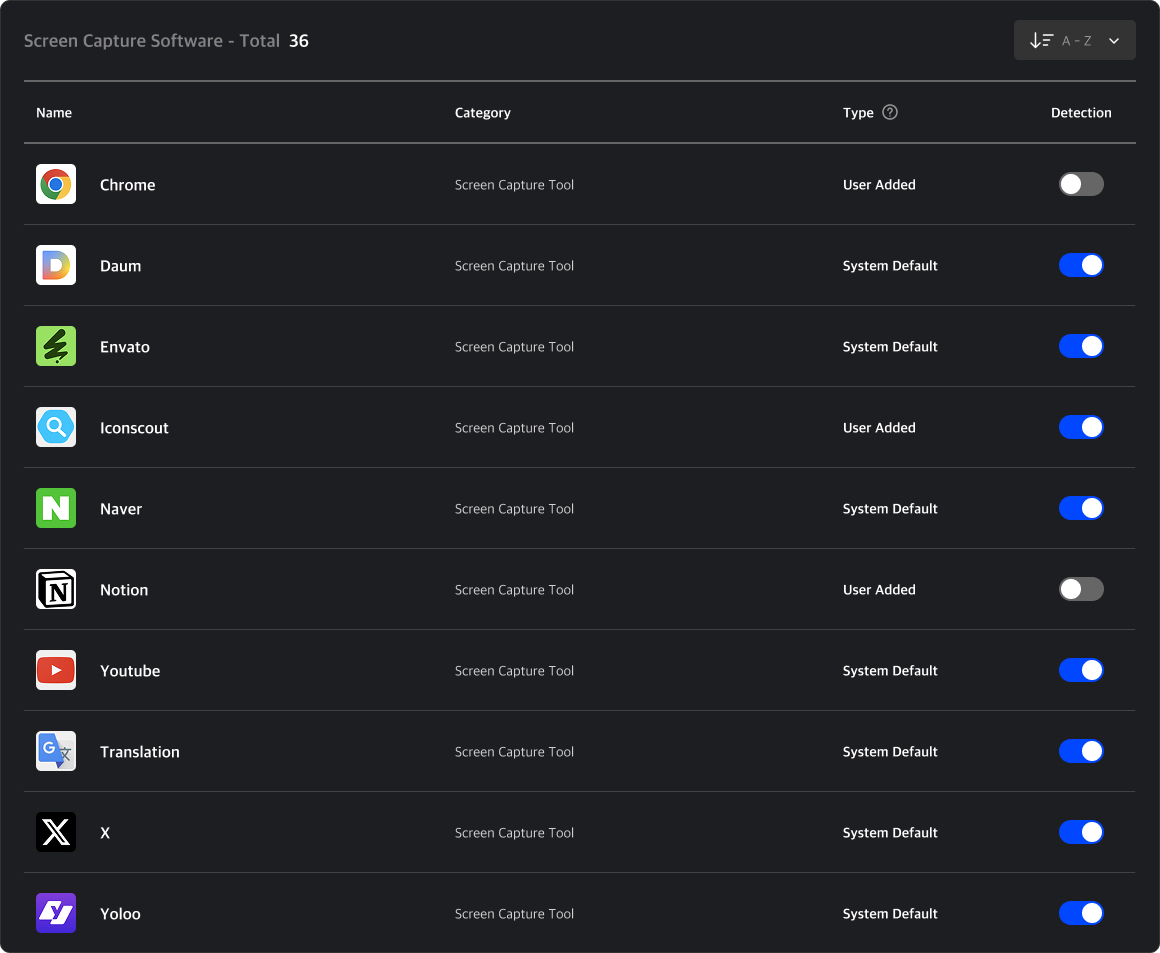Open the A-Z sort dropdown
This screenshot has width=1160, height=953.
pyautogui.click(x=1074, y=41)
